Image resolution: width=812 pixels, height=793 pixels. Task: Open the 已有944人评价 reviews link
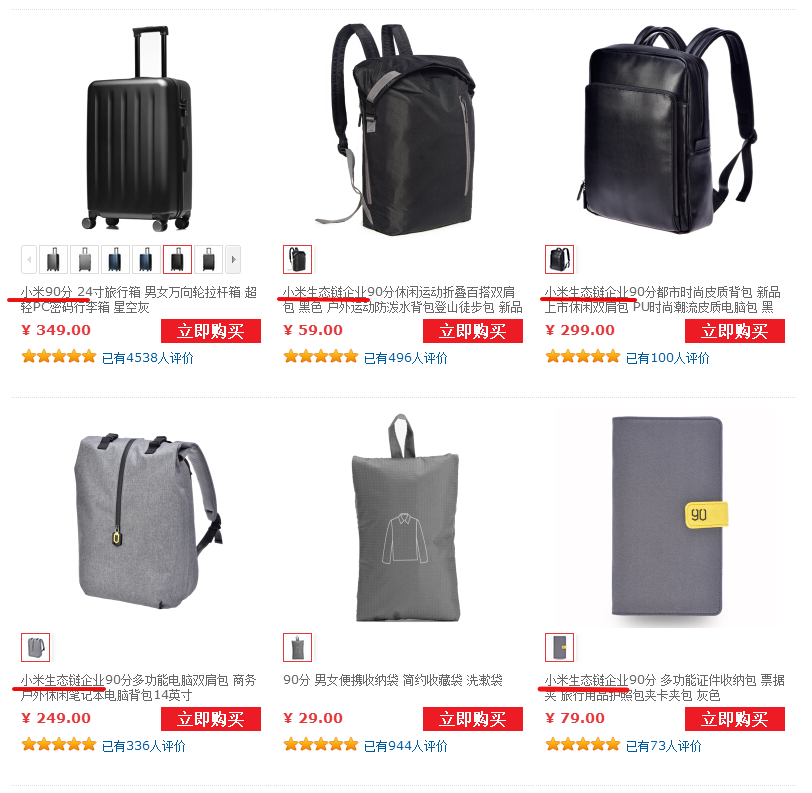coord(405,746)
